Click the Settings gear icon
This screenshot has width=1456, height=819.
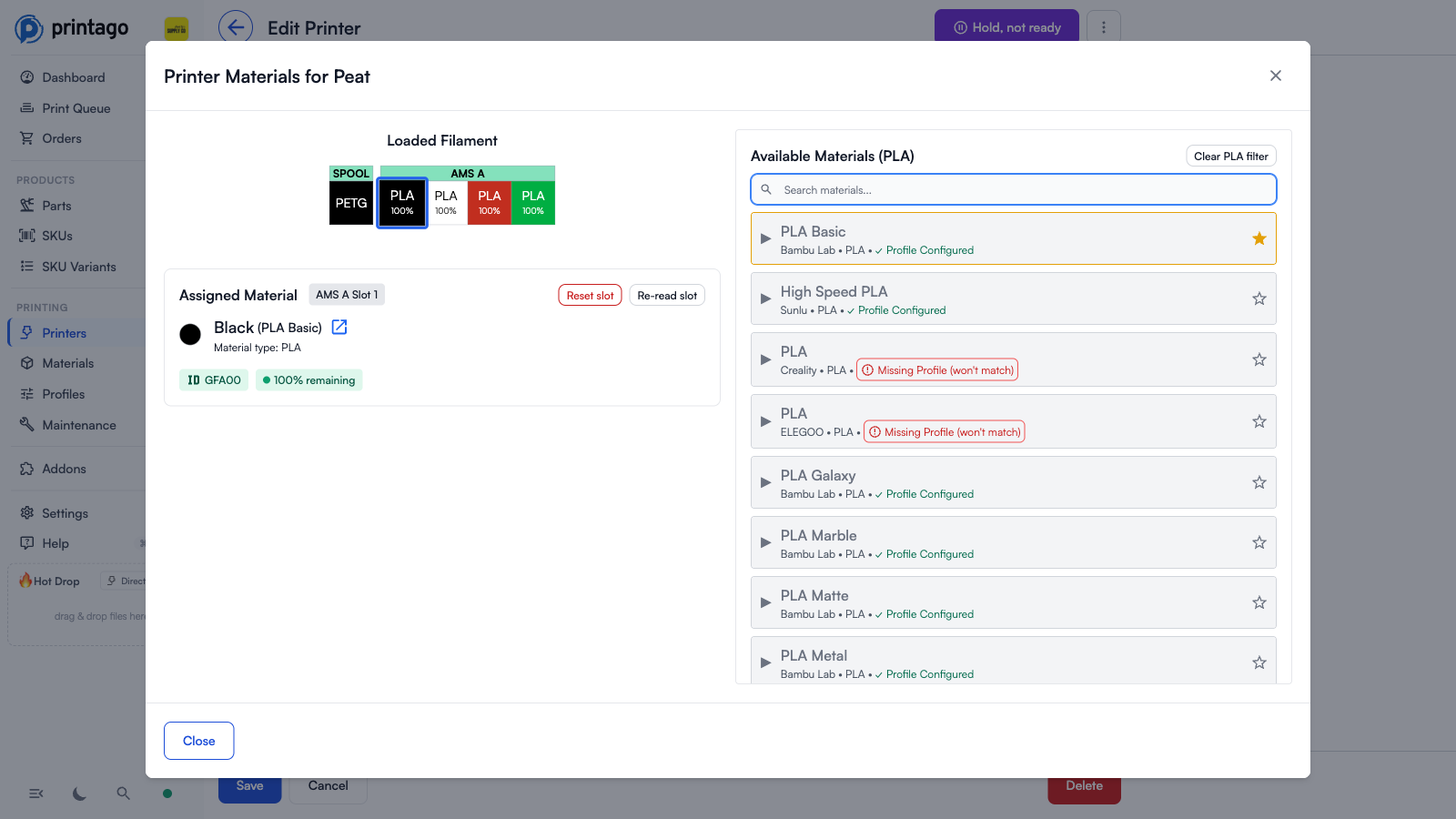pos(27,513)
